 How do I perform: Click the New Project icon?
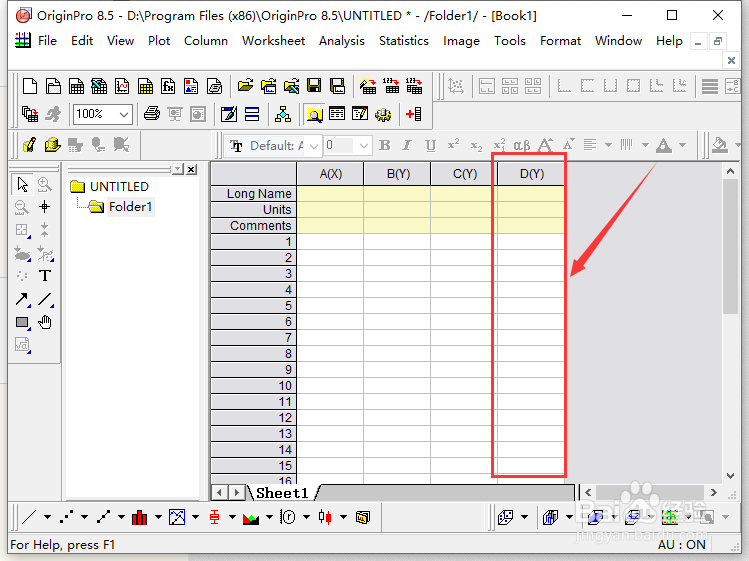click(30, 86)
